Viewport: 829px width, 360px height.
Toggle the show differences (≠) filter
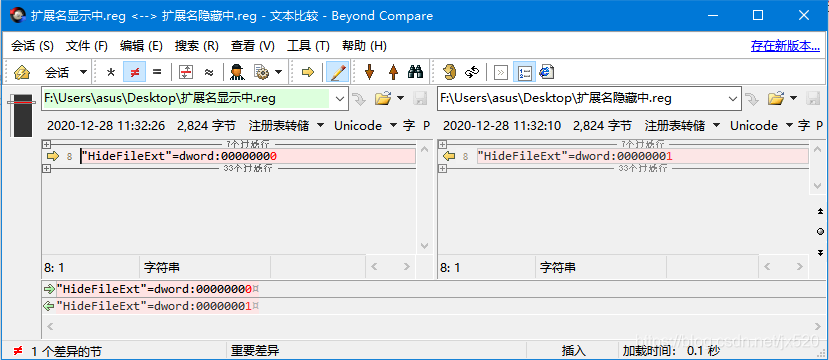click(x=134, y=72)
